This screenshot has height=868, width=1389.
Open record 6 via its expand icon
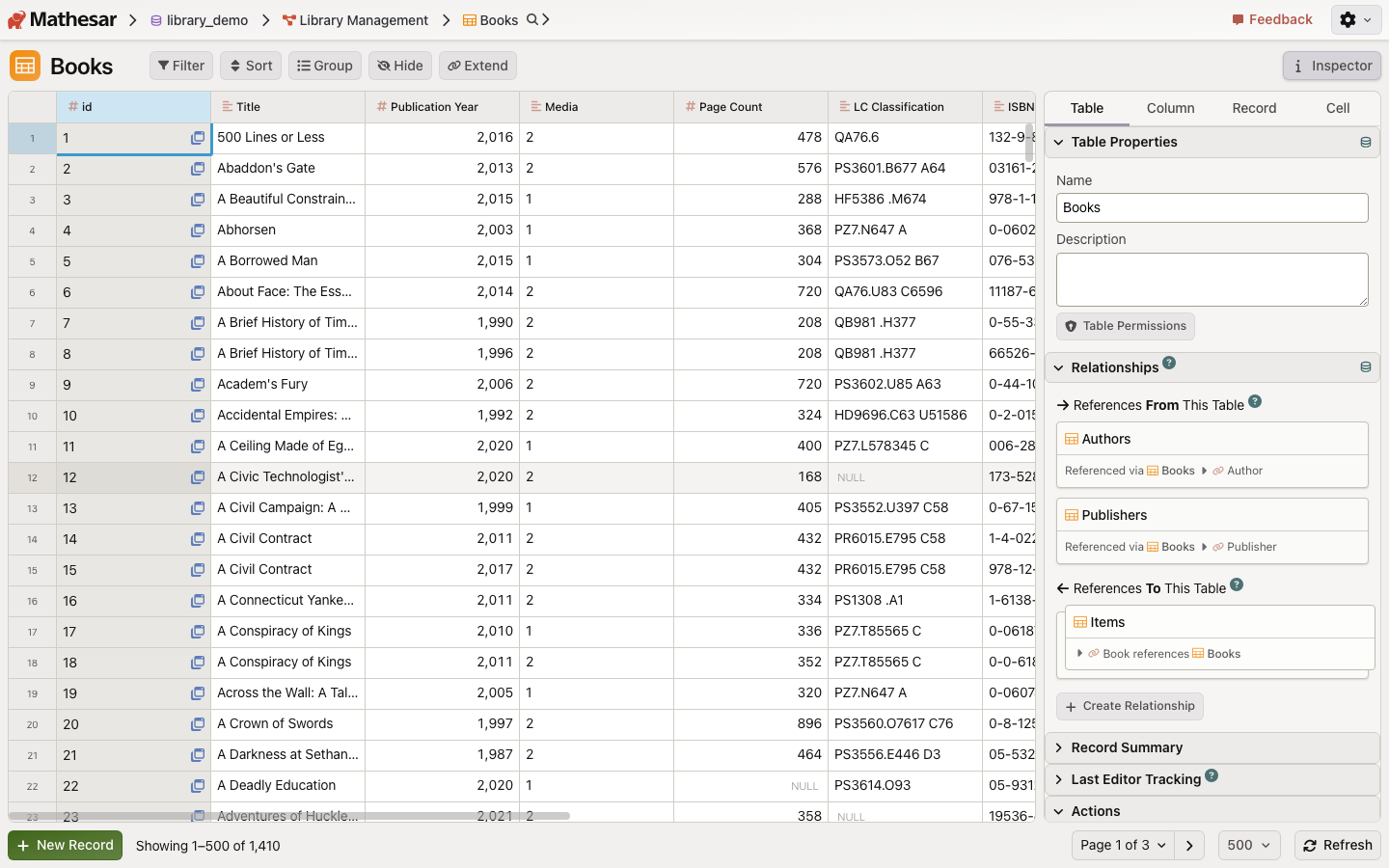tap(198, 292)
